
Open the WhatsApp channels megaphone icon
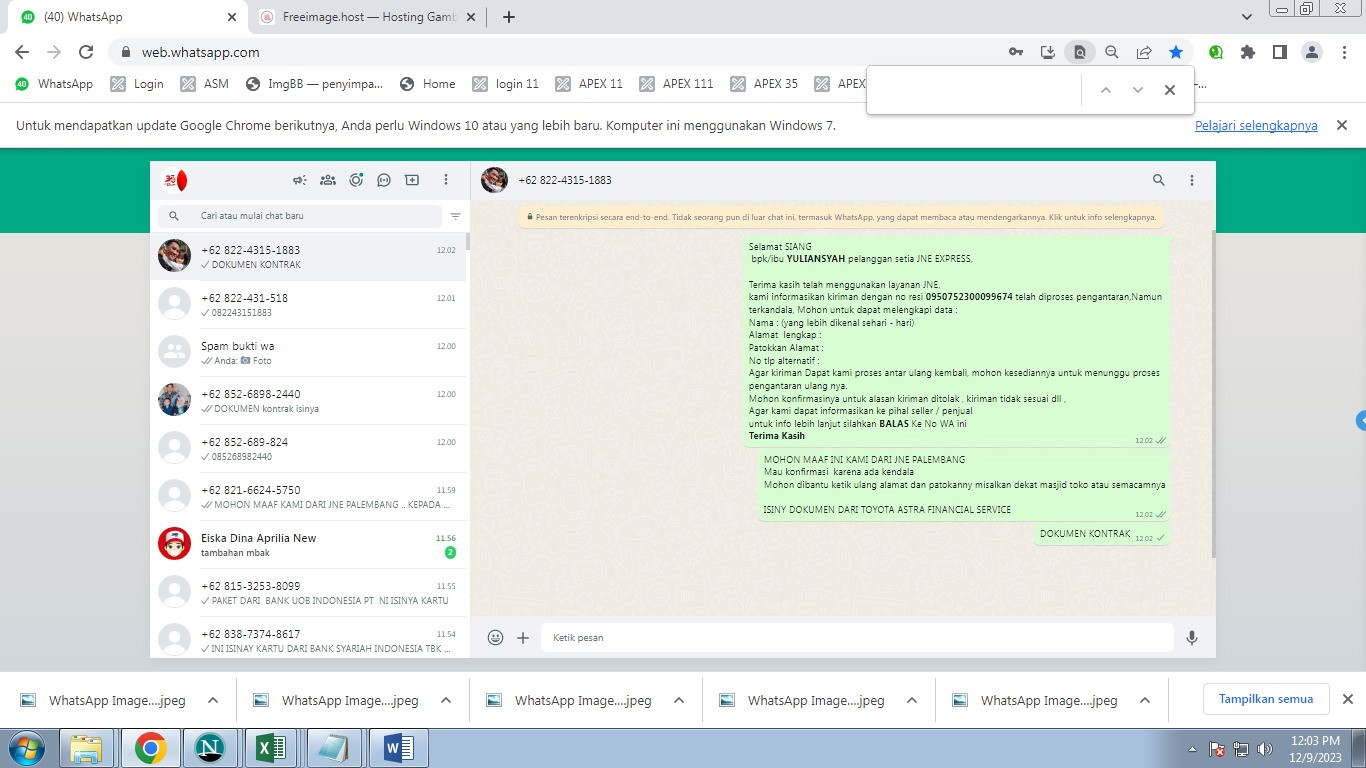pyautogui.click(x=299, y=180)
